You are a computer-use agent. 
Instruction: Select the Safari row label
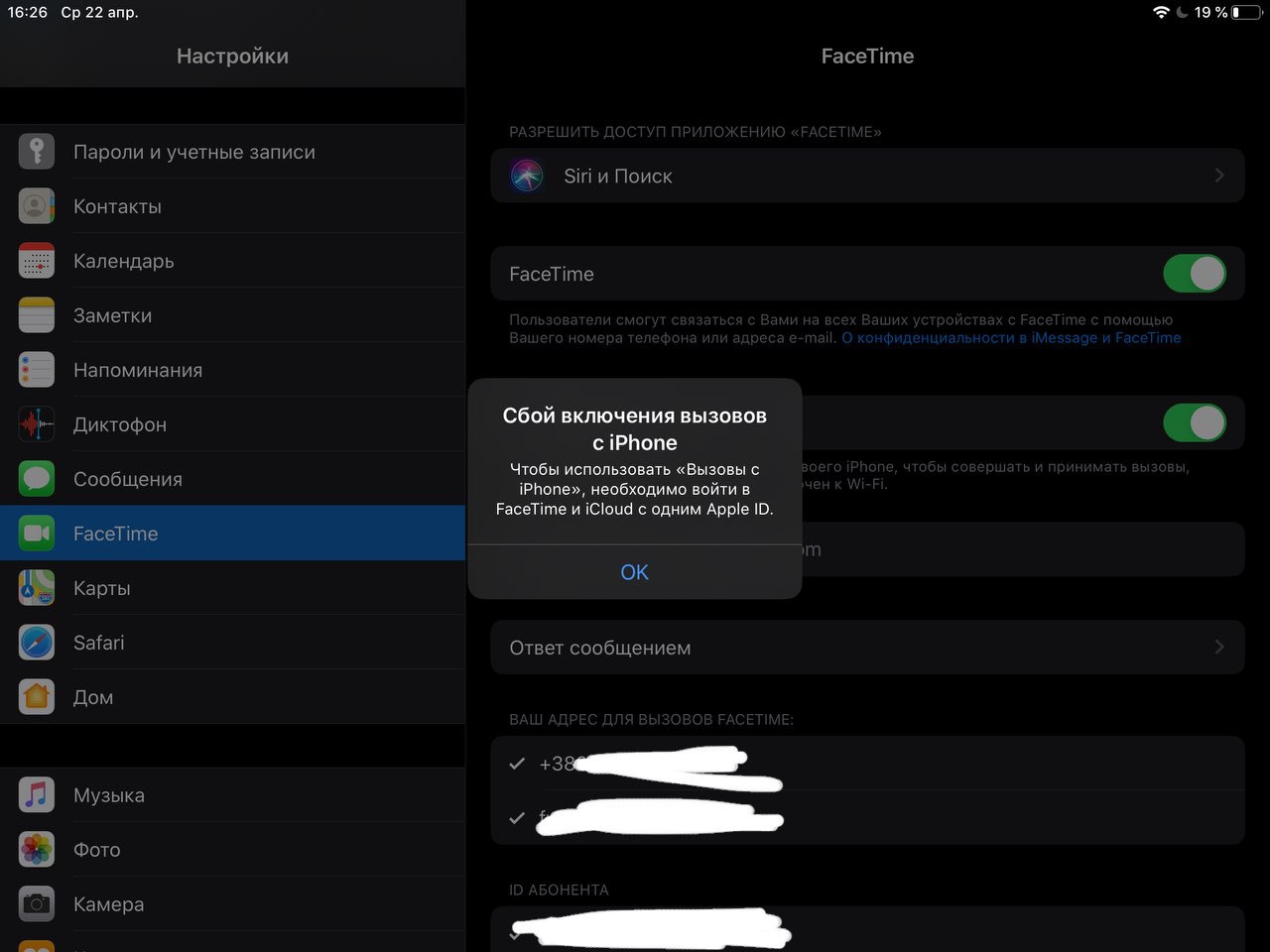pos(99,643)
